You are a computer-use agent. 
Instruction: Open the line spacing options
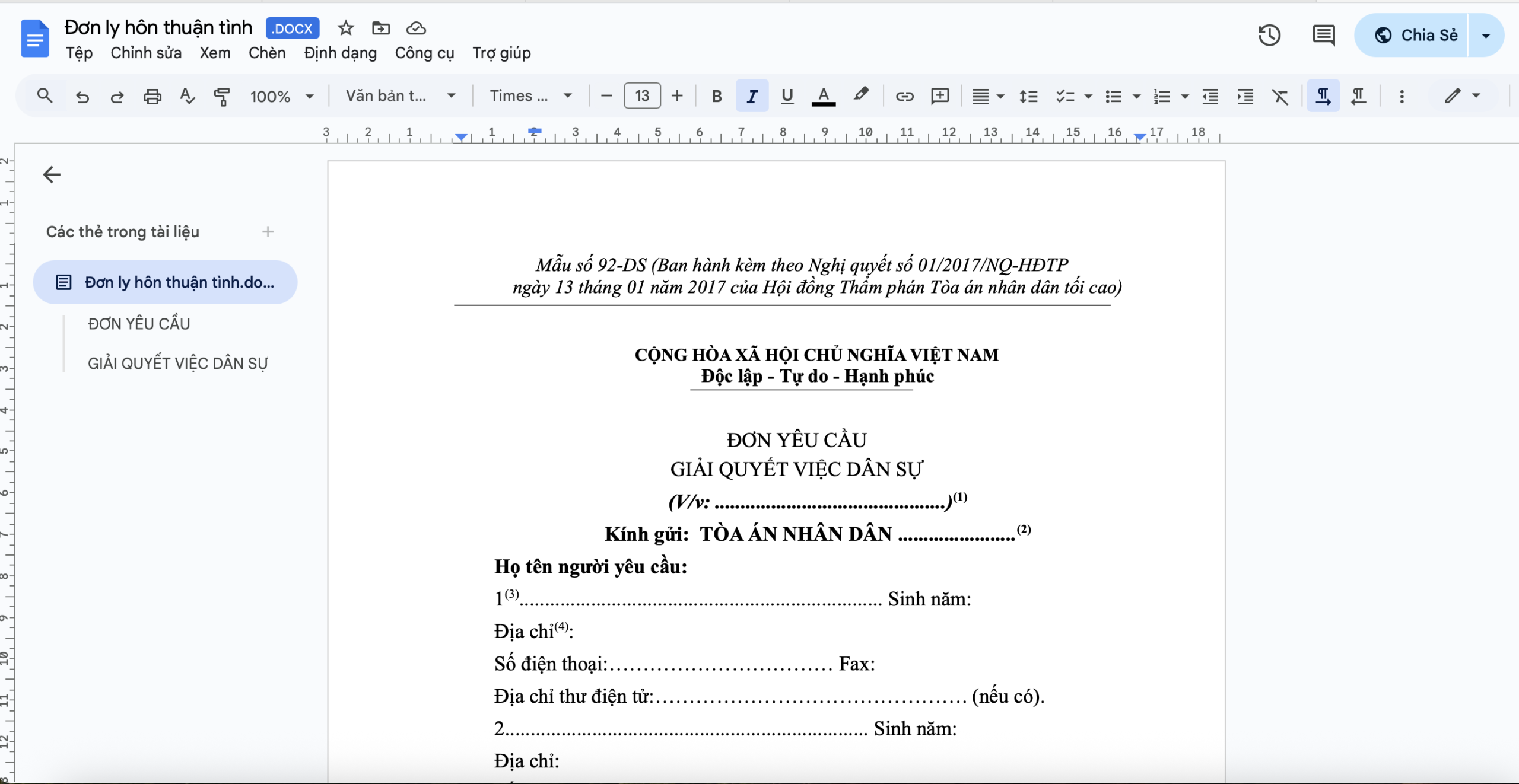click(x=1028, y=95)
